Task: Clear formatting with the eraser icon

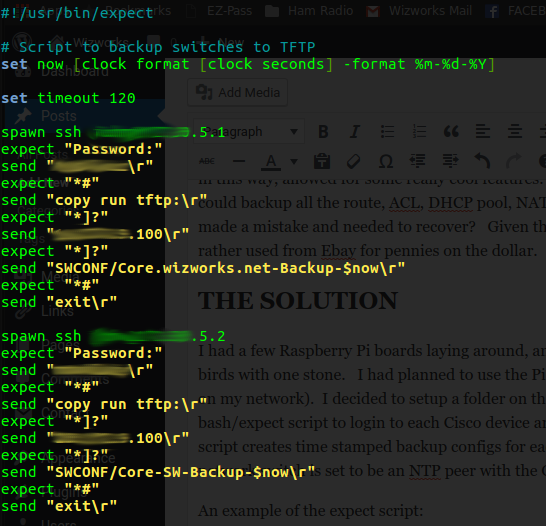Action: tap(354, 161)
